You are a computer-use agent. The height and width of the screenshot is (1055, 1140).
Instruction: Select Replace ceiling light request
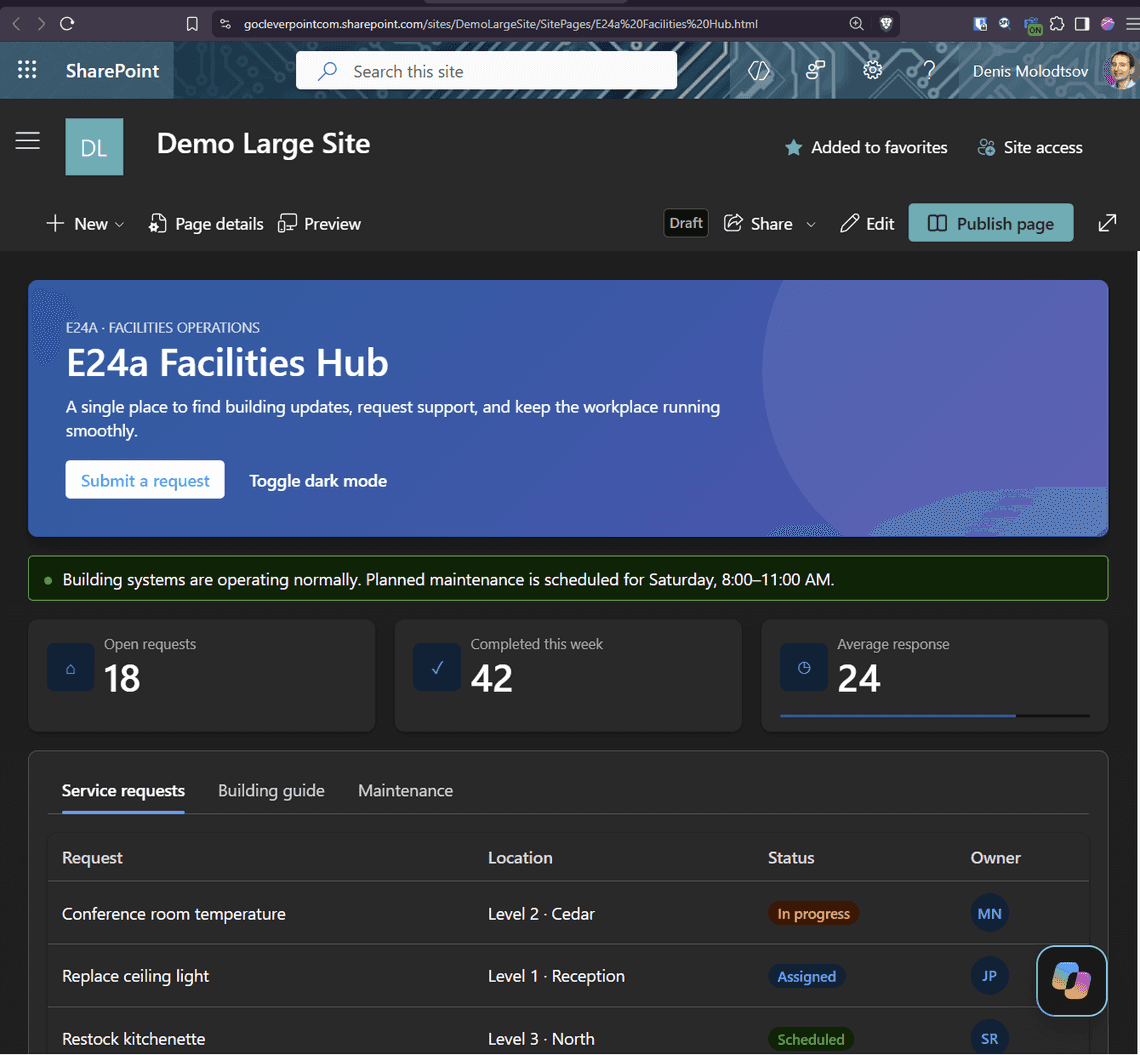point(135,976)
